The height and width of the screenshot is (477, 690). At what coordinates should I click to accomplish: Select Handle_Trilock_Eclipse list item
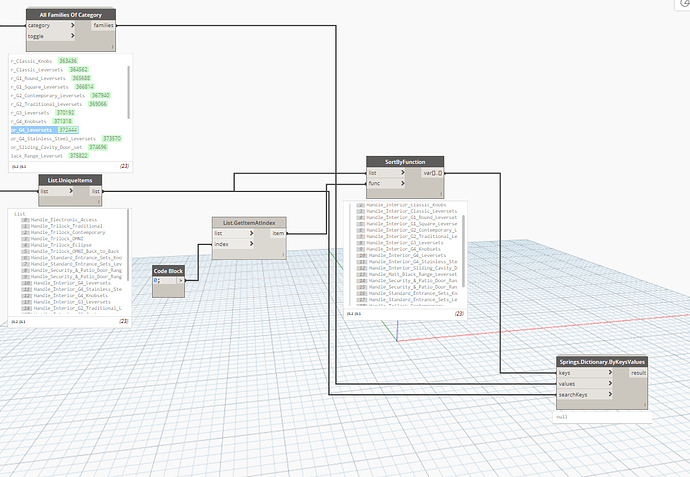click(61, 245)
